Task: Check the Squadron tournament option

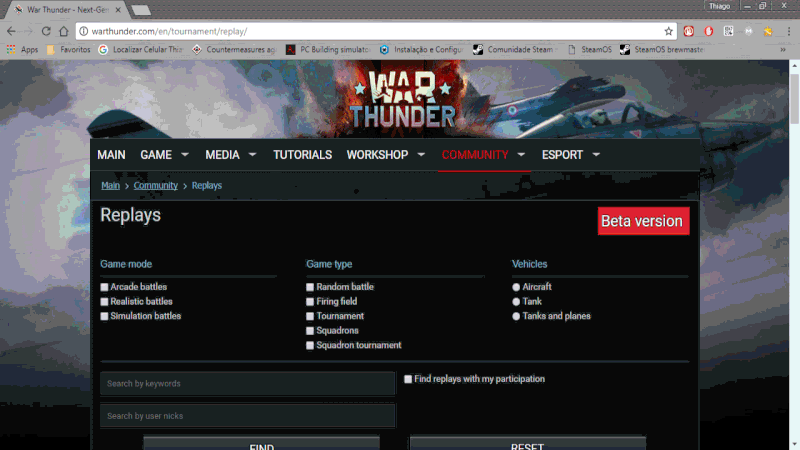Action: (x=310, y=345)
